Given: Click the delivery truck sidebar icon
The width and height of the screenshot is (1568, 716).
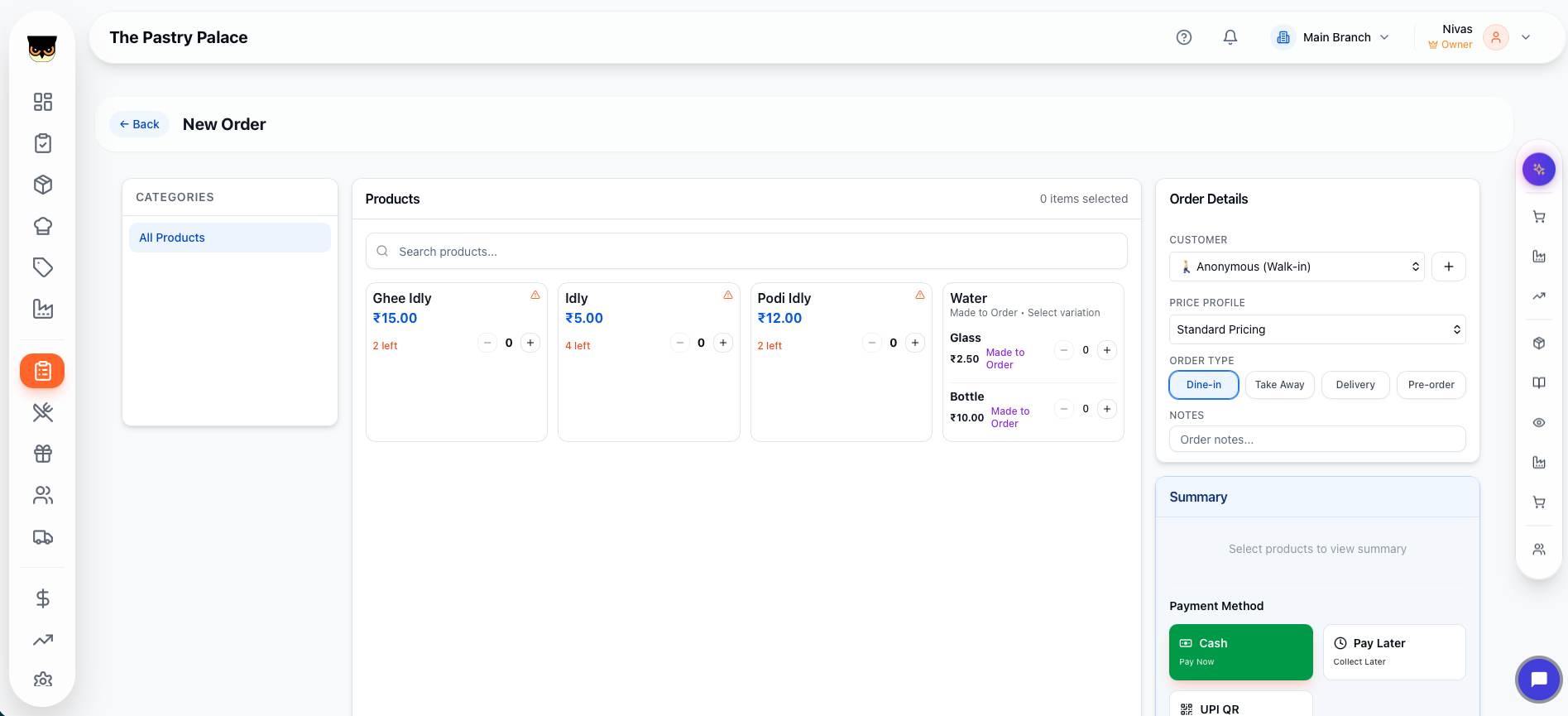Looking at the screenshot, I should pos(43,537).
